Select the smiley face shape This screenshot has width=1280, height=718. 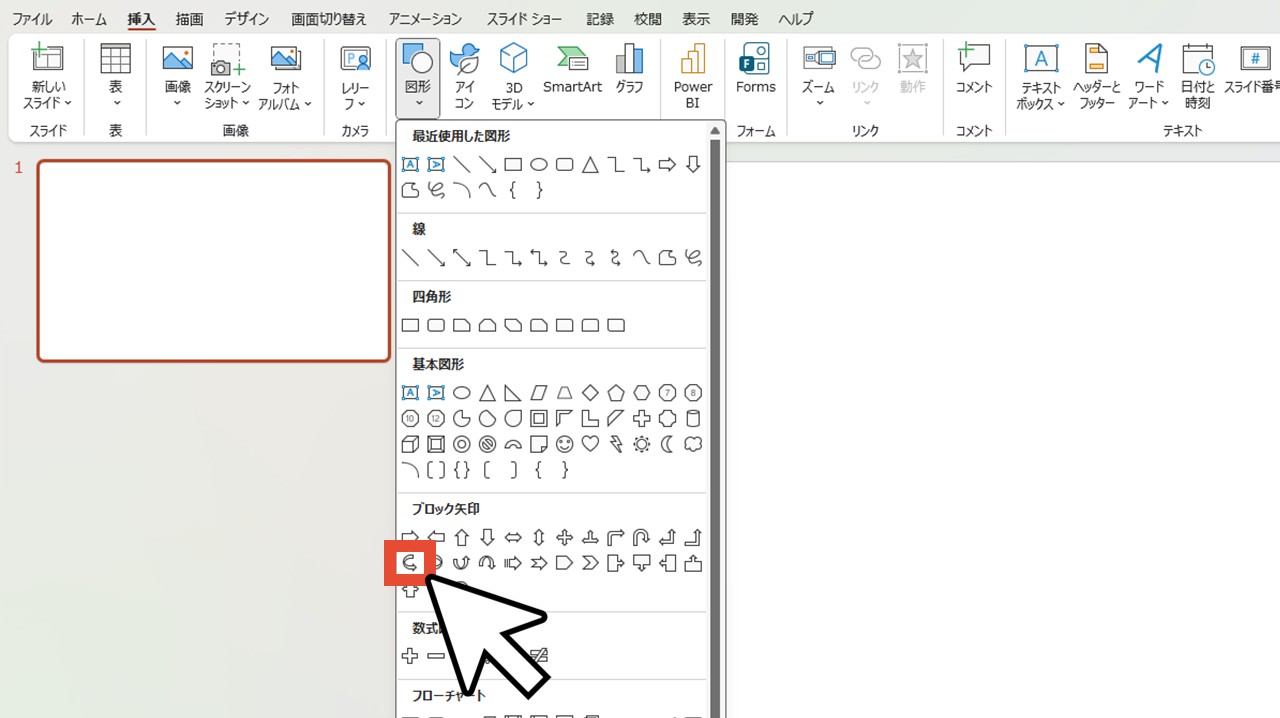565,444
